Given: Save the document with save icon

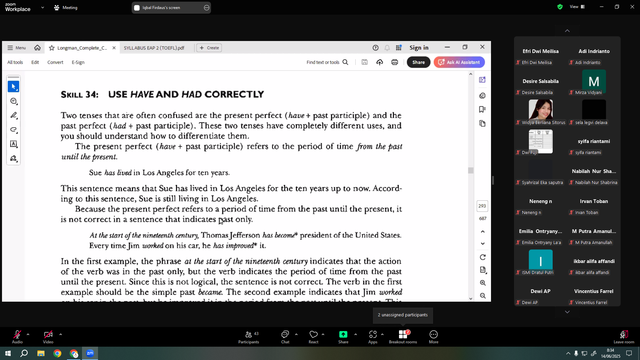Looking at the screenshot, I should click(364, 62).
